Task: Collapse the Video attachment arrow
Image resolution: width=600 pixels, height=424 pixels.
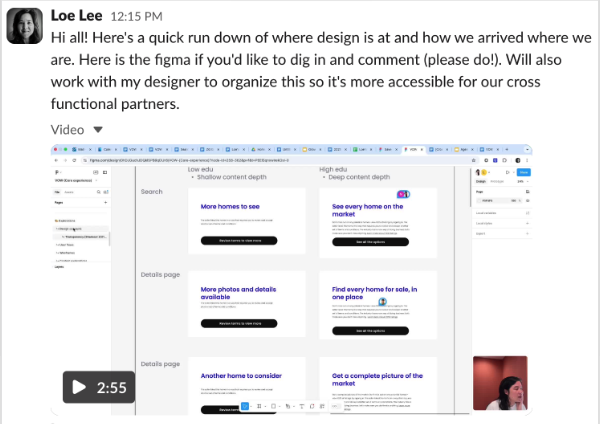Action: point(98,130)
